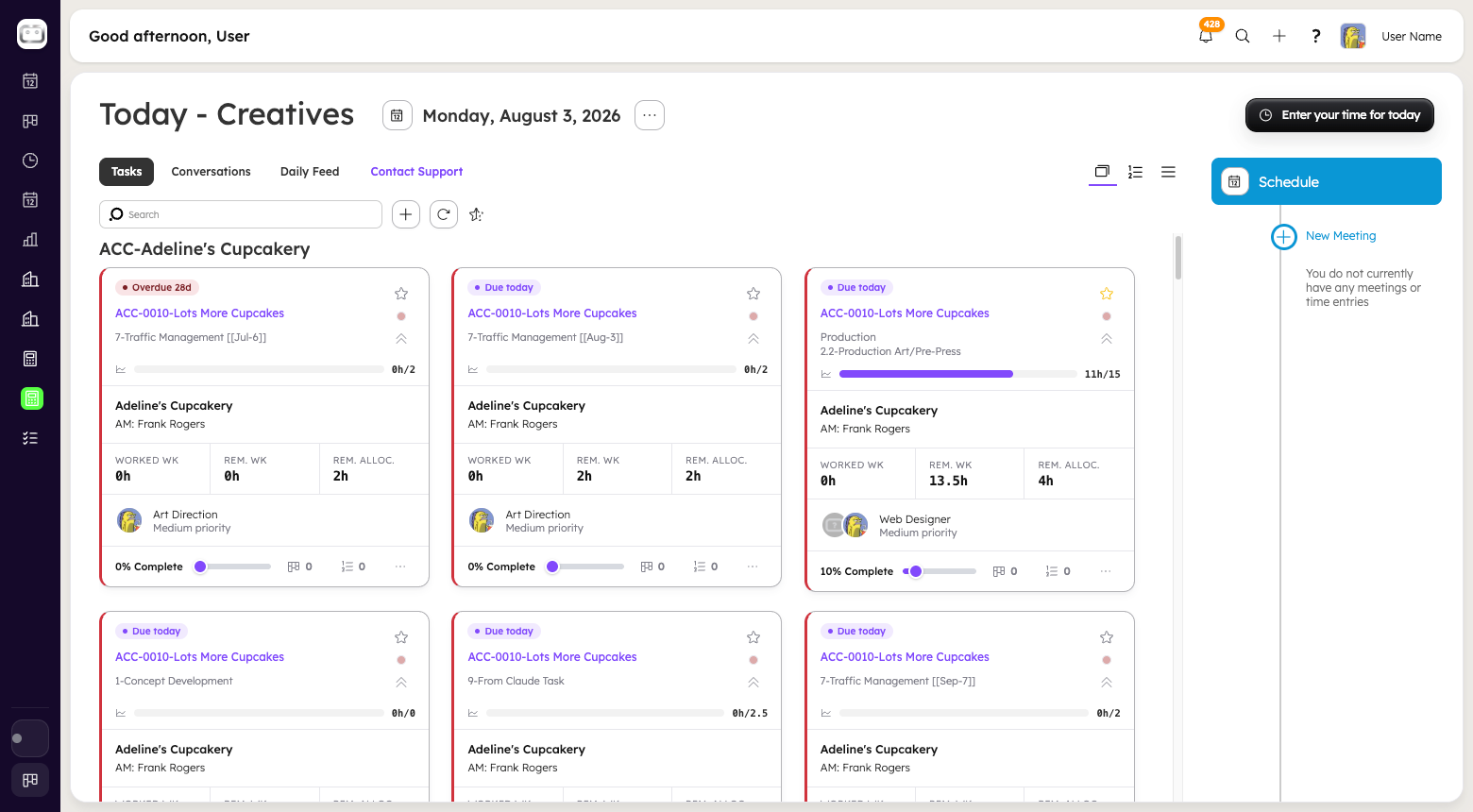Open the more options menu on the Web Designer card
The height and width of the screenshot is (812, 1473).
pyautogui.click(x=1106, y=571)
